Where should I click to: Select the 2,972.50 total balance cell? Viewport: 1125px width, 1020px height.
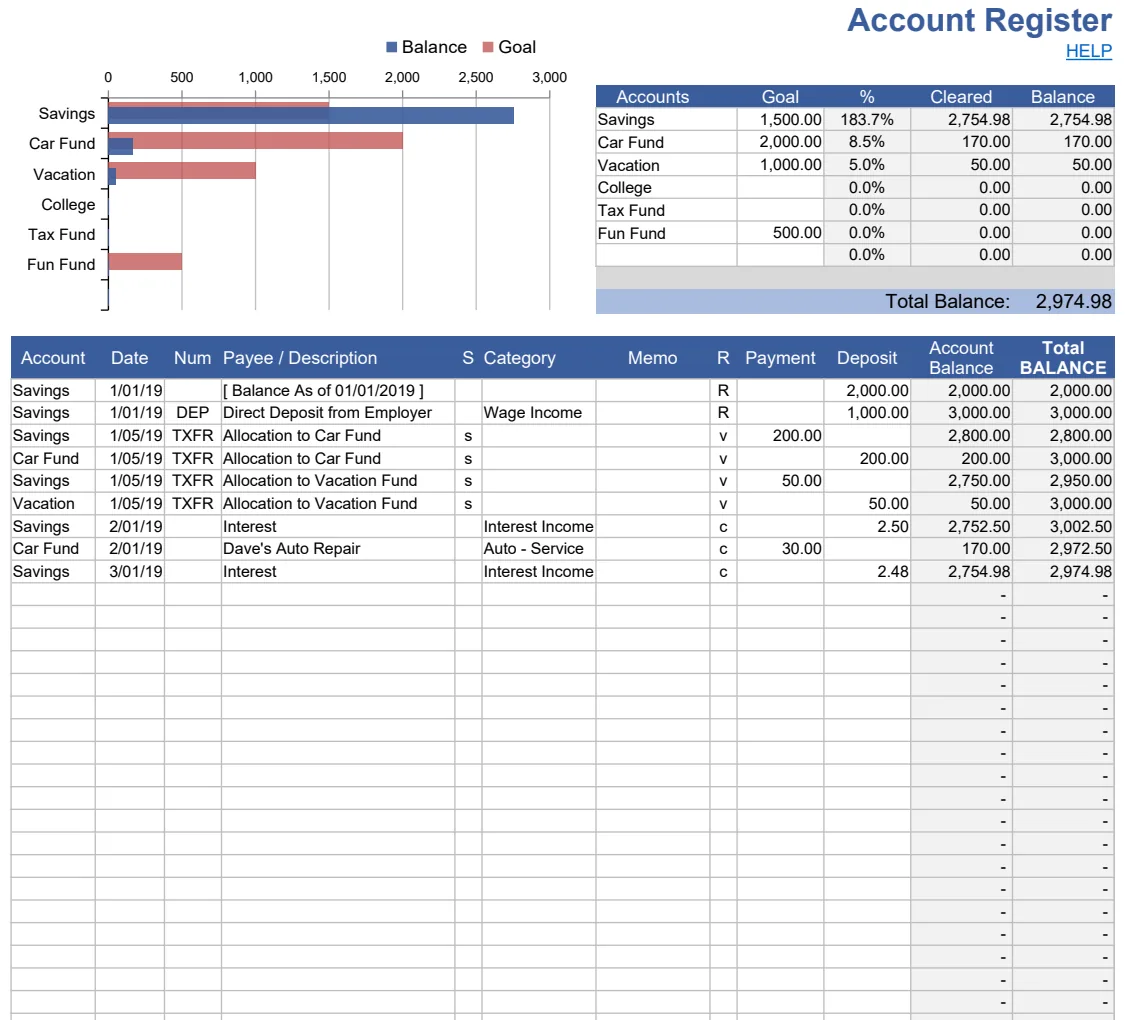[x=1063, y=549]
